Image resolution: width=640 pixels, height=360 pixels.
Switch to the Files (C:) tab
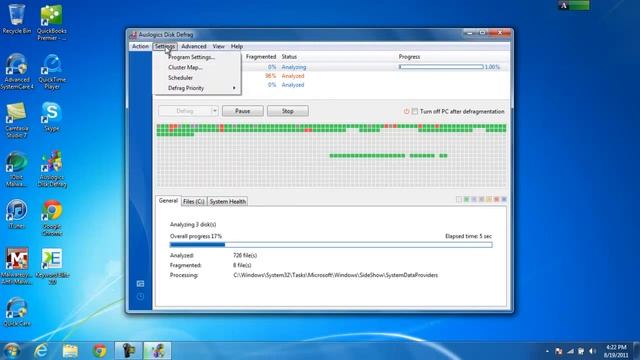[194, 202]
